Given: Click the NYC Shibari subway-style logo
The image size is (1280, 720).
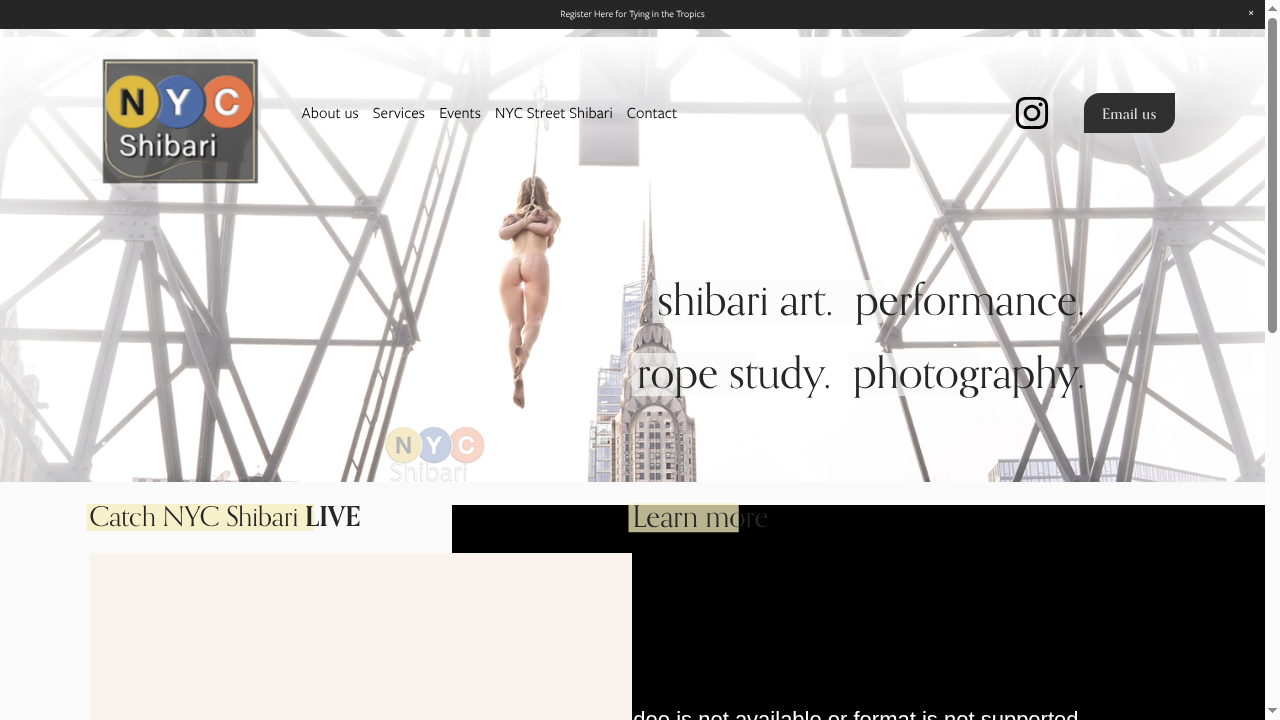Looking at the screenshot, I should tap(179, 120).
